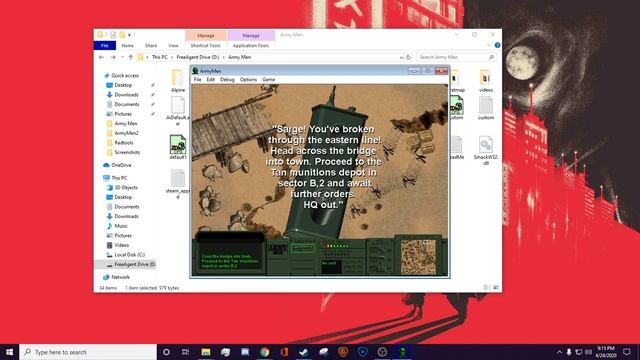Open Customize Quick Access Toolbar dropdown

(x=129, y=35)
